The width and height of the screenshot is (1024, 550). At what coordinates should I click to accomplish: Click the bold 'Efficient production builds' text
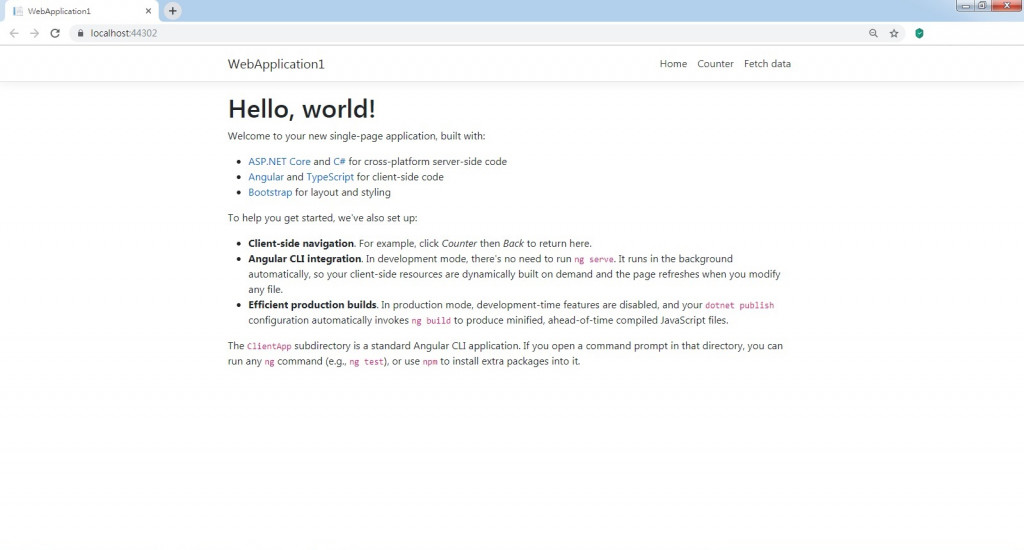coord(312,305)
